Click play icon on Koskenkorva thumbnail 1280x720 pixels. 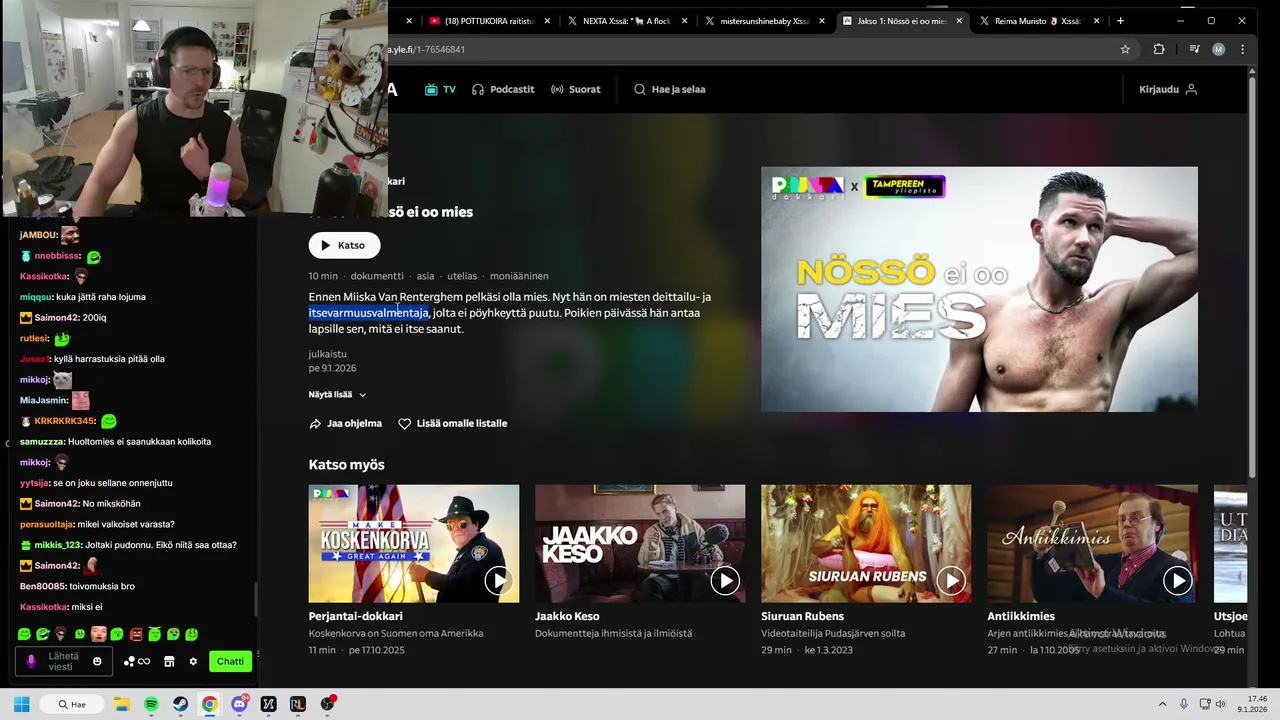coord(498,580)
